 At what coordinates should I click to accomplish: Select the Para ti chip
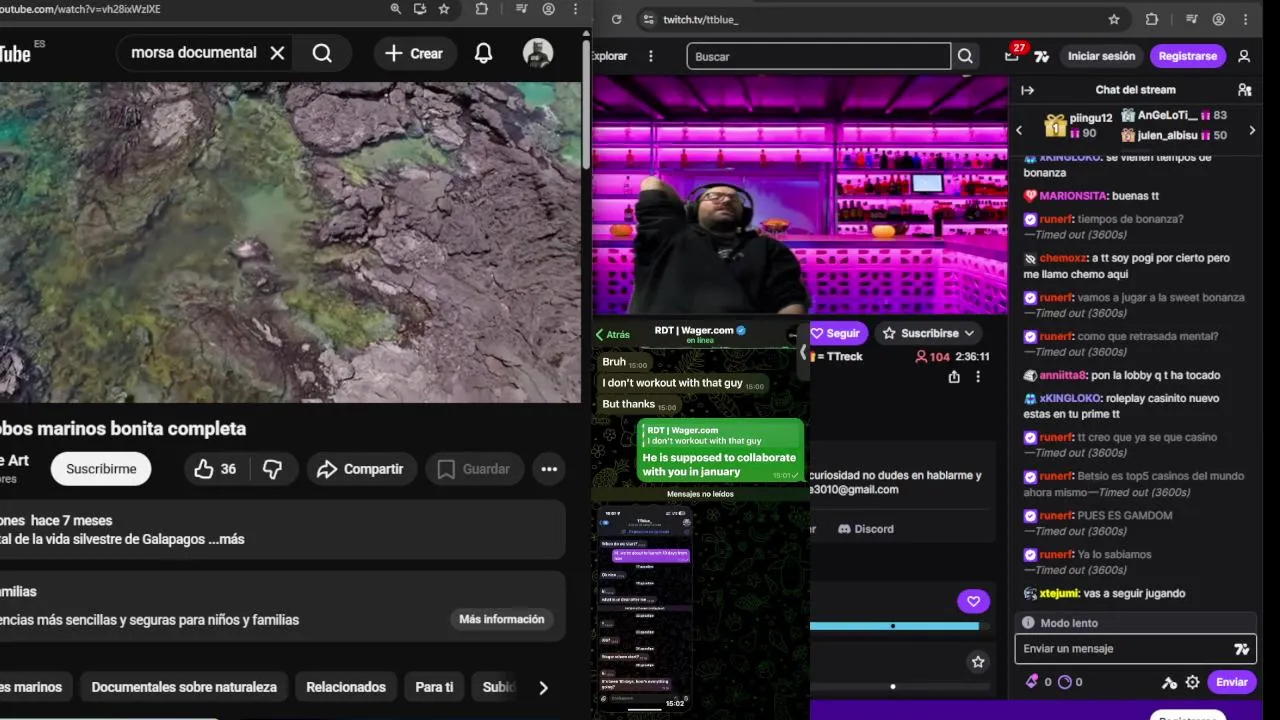[x=434, y=687]
